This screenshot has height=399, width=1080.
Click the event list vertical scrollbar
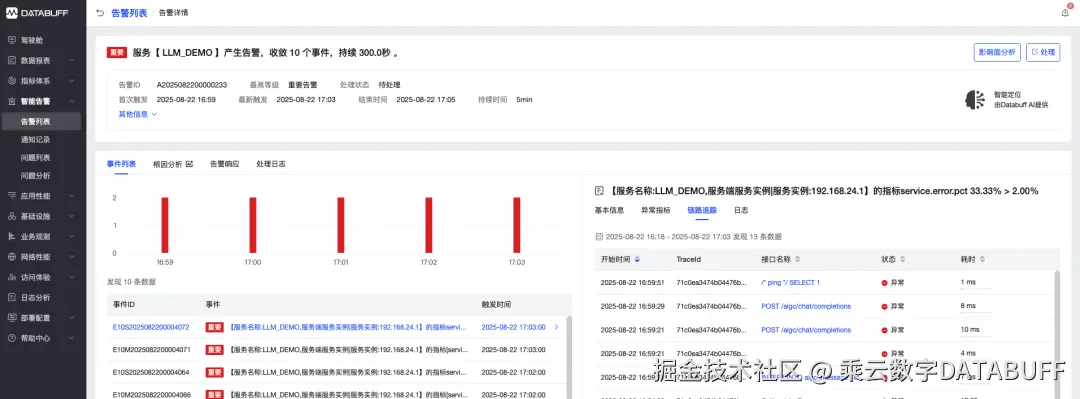[x=568, y=357]
